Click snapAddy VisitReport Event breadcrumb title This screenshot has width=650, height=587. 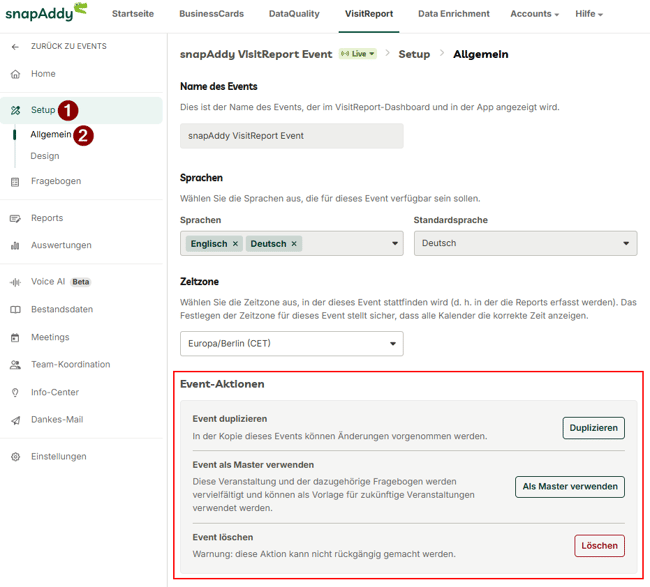tap(256, 54)
